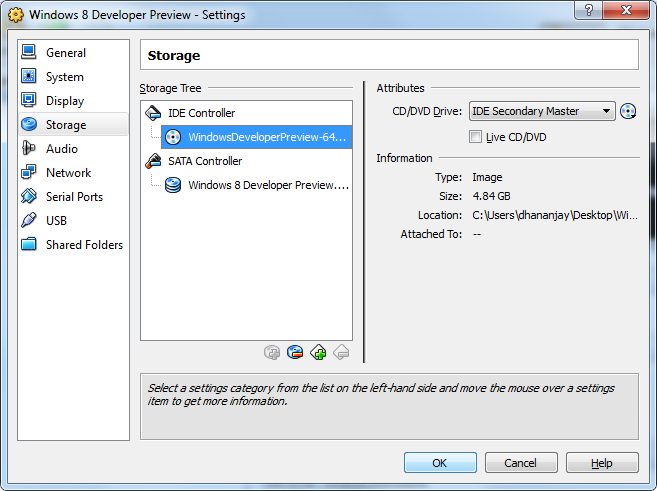The image size is (657, 491).
Task: Click the choose virtual CD/DVD disk icon
Action: click(628, 112)
